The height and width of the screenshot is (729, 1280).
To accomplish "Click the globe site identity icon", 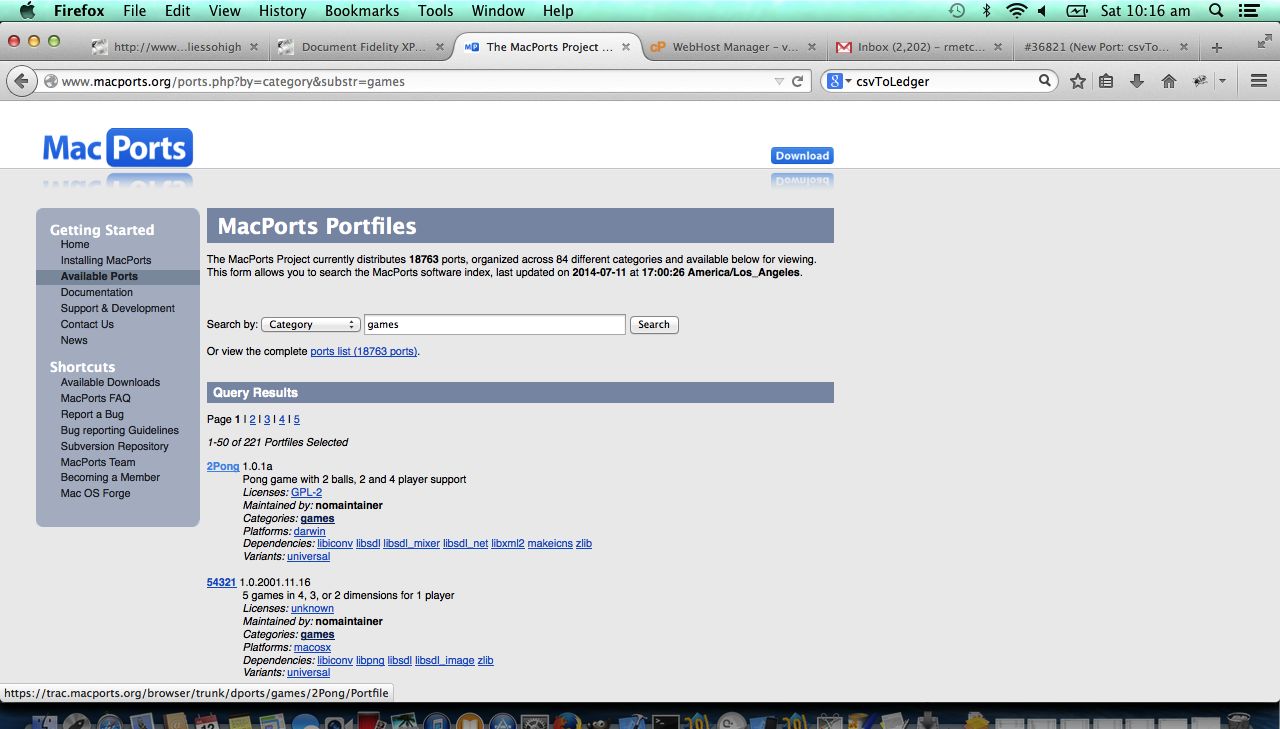I will point(50,82).
